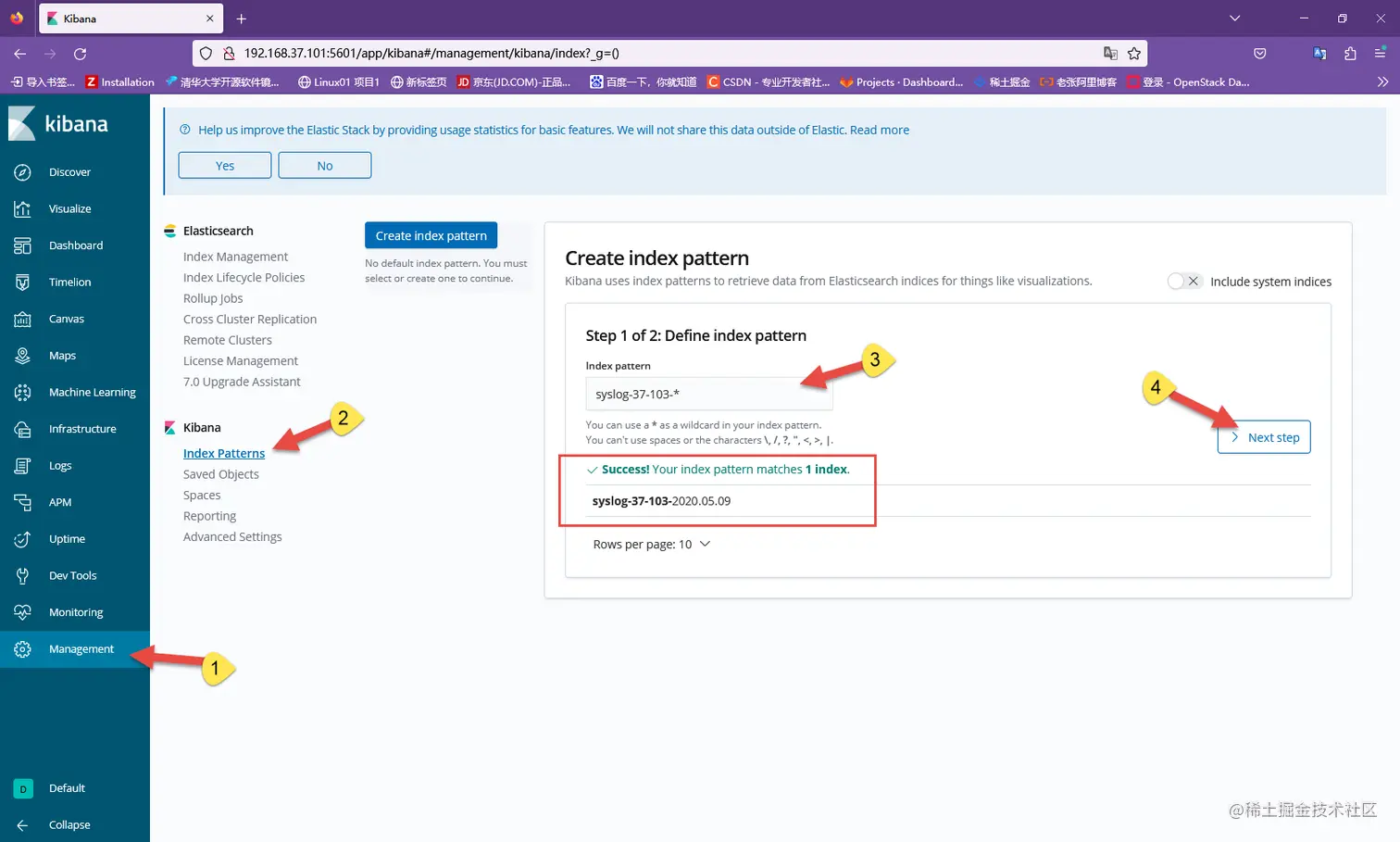Screen dimensions: 1400x842
Task: Open the Firefox application menu
Action: click(x=1380, y=54)
